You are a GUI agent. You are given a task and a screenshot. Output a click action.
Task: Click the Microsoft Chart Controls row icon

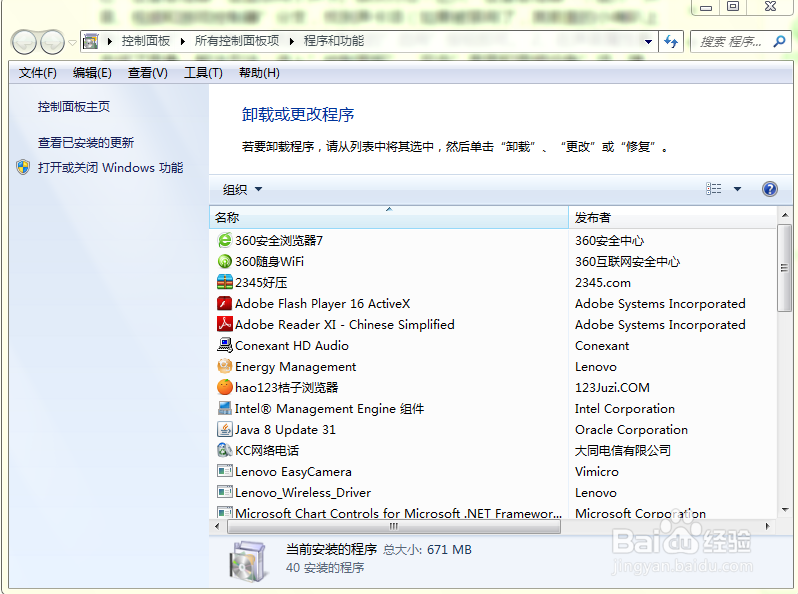224,512
